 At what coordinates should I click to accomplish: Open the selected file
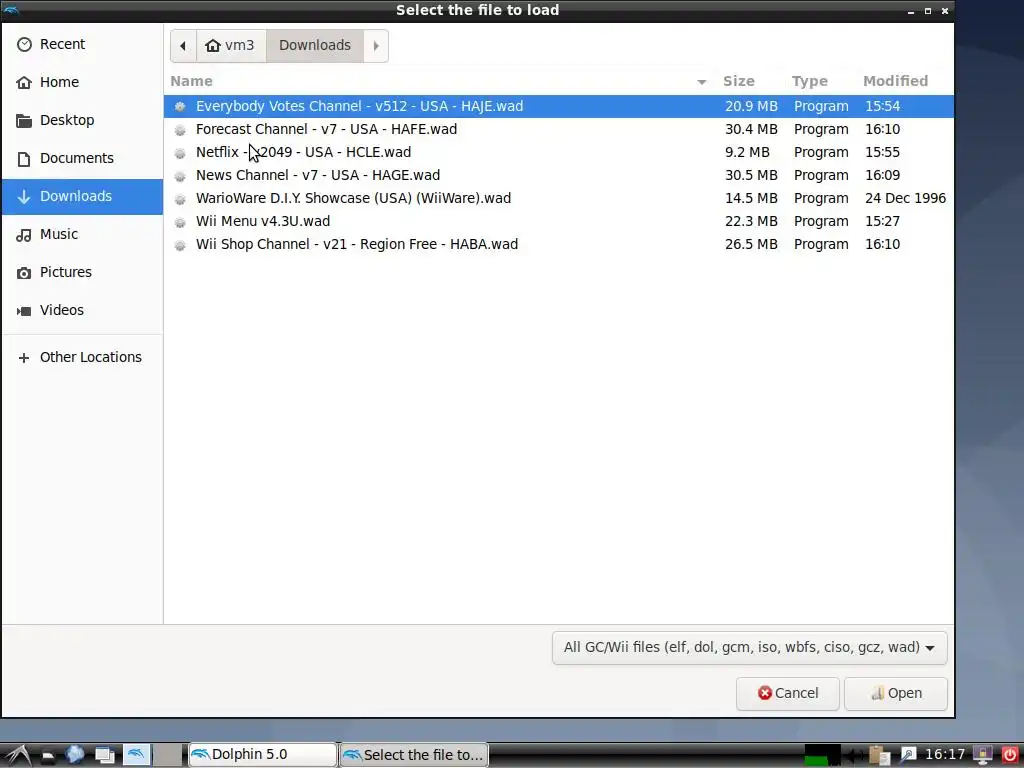click(896, 693)
